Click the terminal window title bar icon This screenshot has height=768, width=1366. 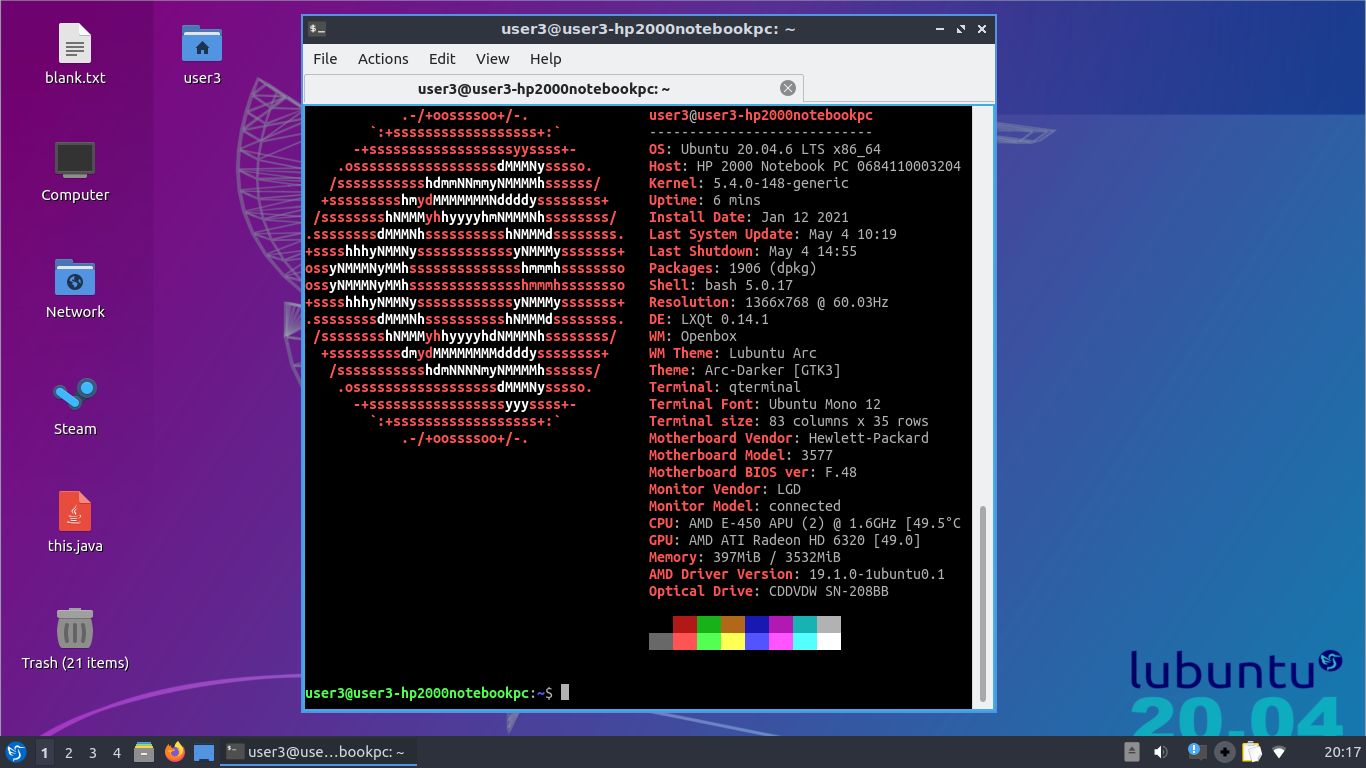(x=317, y=29)
